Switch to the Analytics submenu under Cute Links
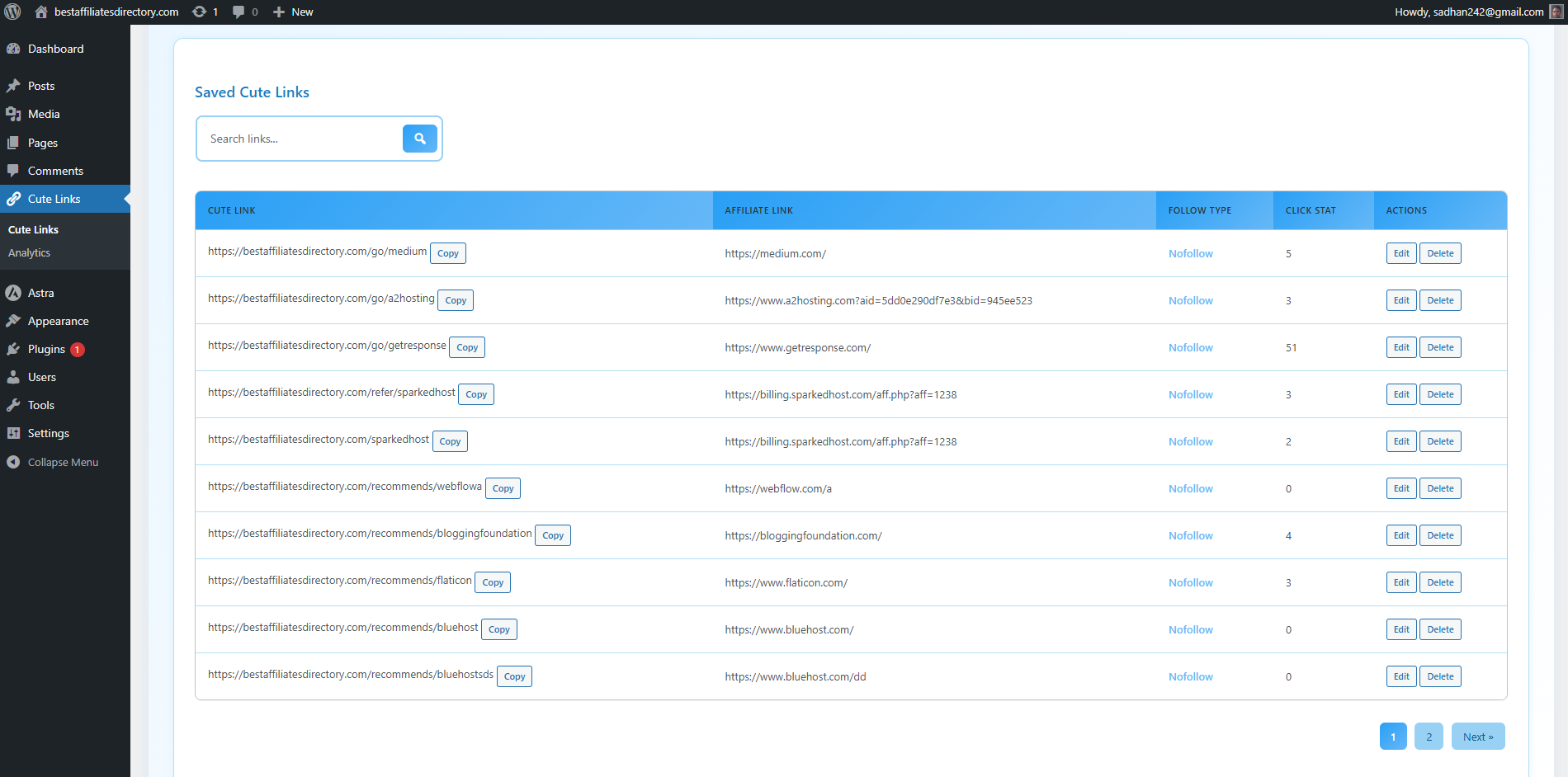1568x777 pixels. tap(29, 252)
